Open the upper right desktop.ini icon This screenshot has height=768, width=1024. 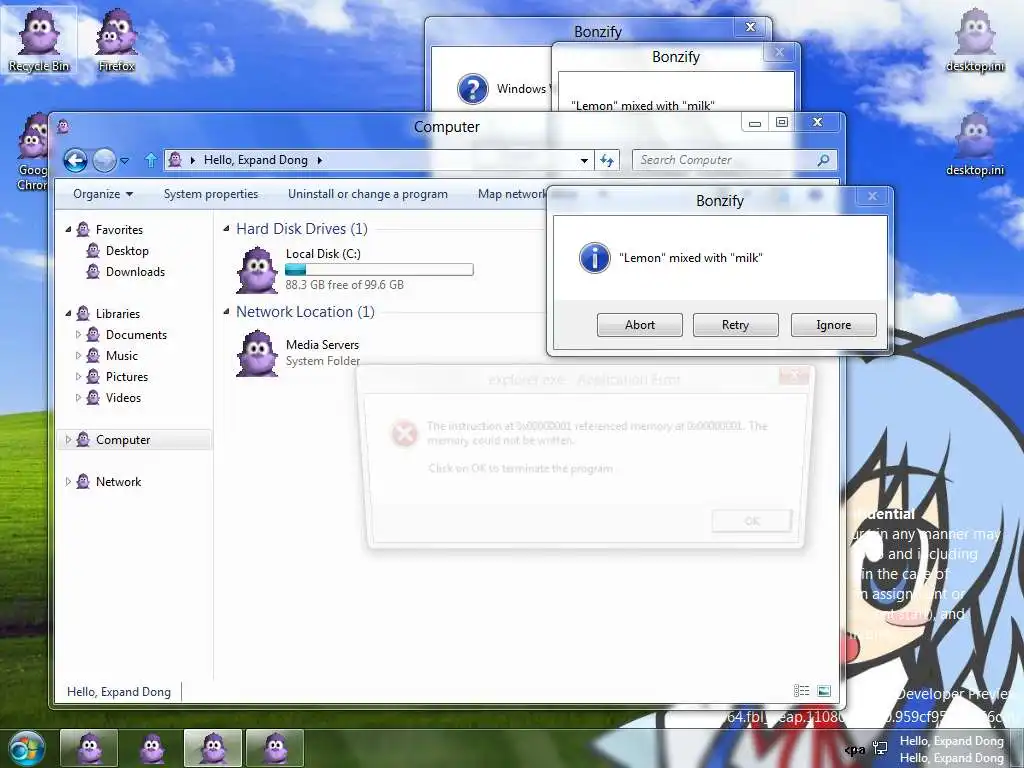pos(975,40)
